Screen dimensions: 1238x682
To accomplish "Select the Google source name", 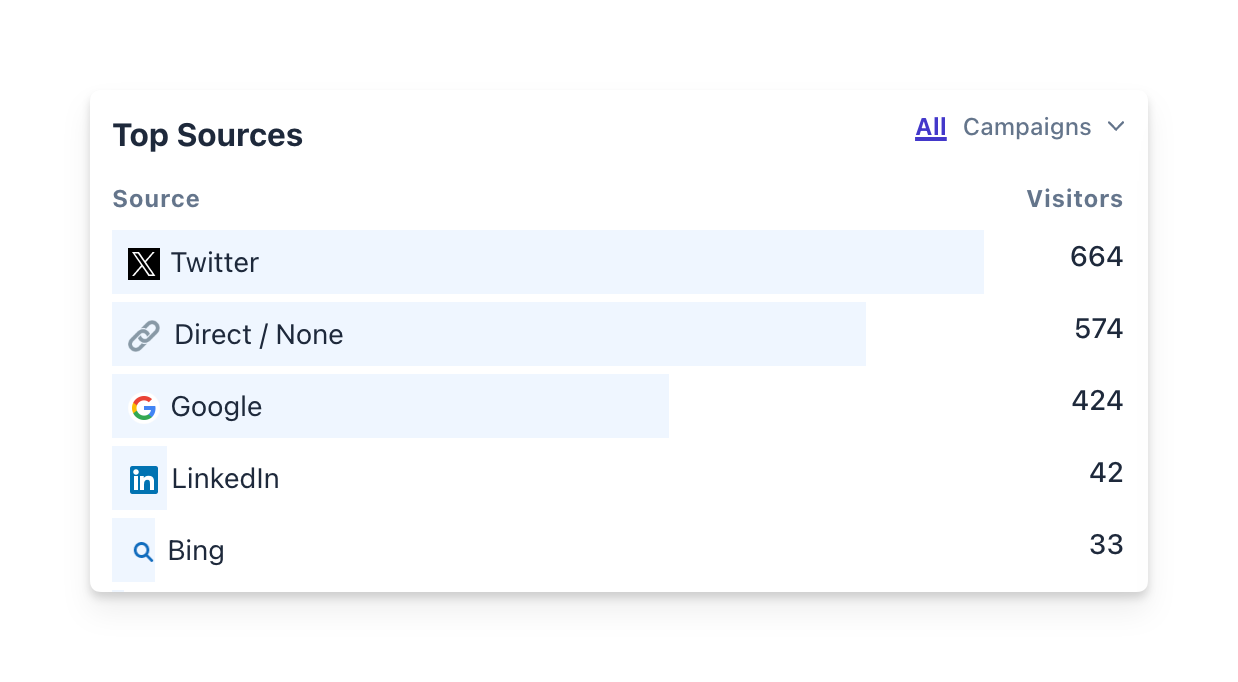I will pos(216,407).
